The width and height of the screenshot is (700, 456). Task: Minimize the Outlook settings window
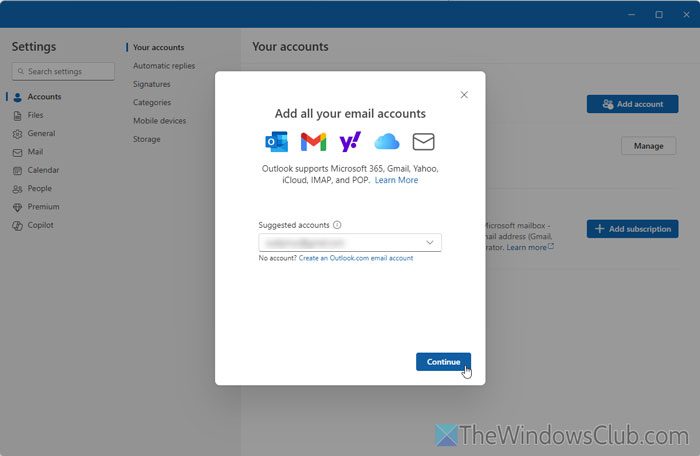tap(631, 14)
